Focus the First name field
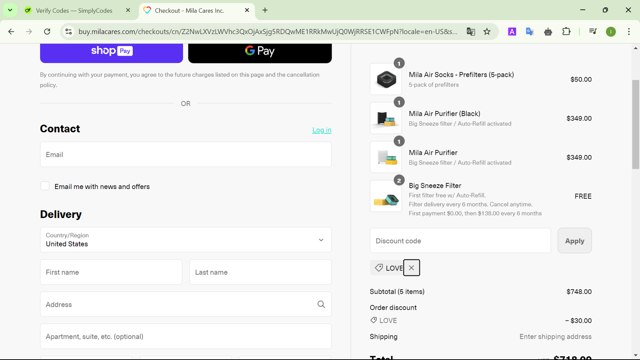 point(111,272)
